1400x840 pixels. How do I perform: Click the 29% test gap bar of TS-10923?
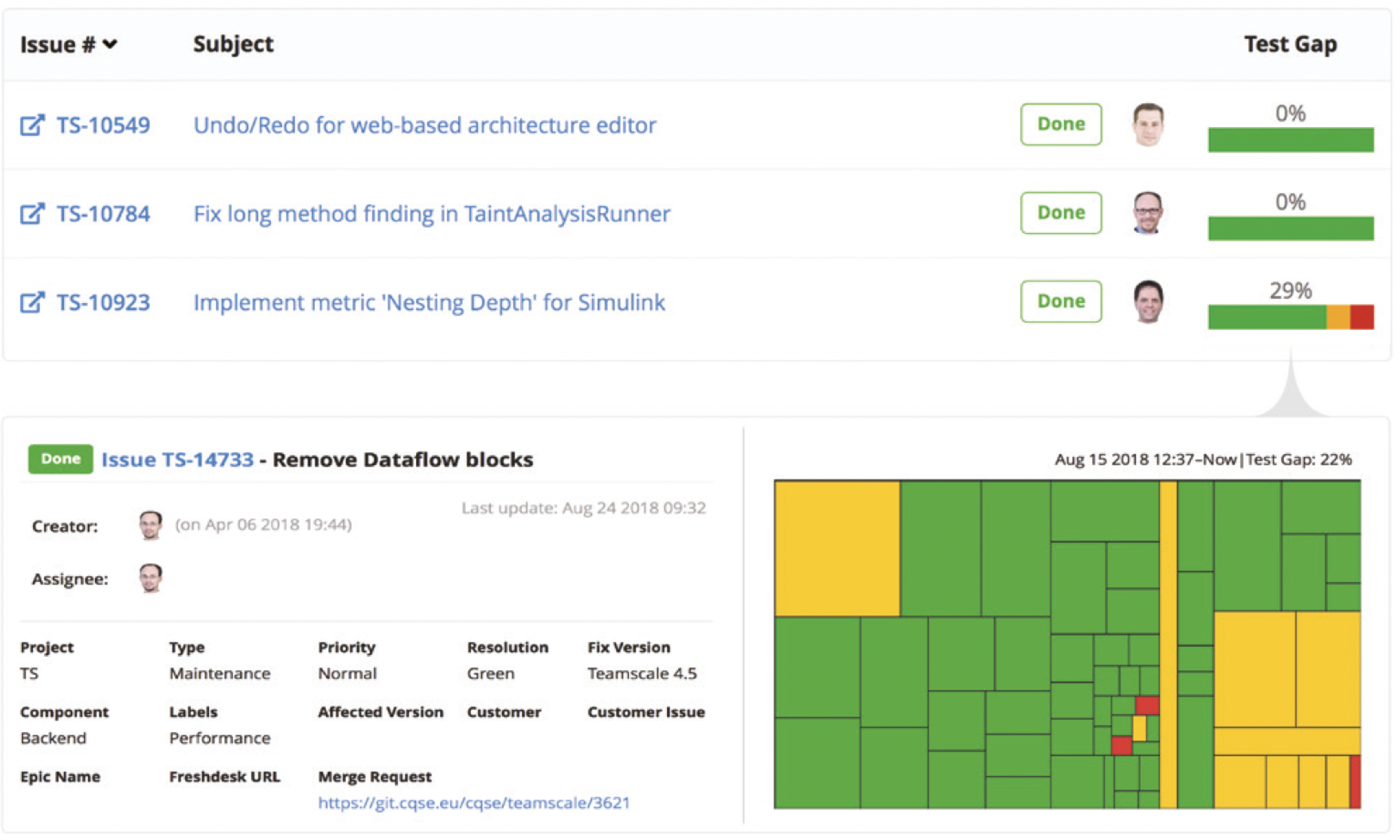click(x=1290, y=317)
